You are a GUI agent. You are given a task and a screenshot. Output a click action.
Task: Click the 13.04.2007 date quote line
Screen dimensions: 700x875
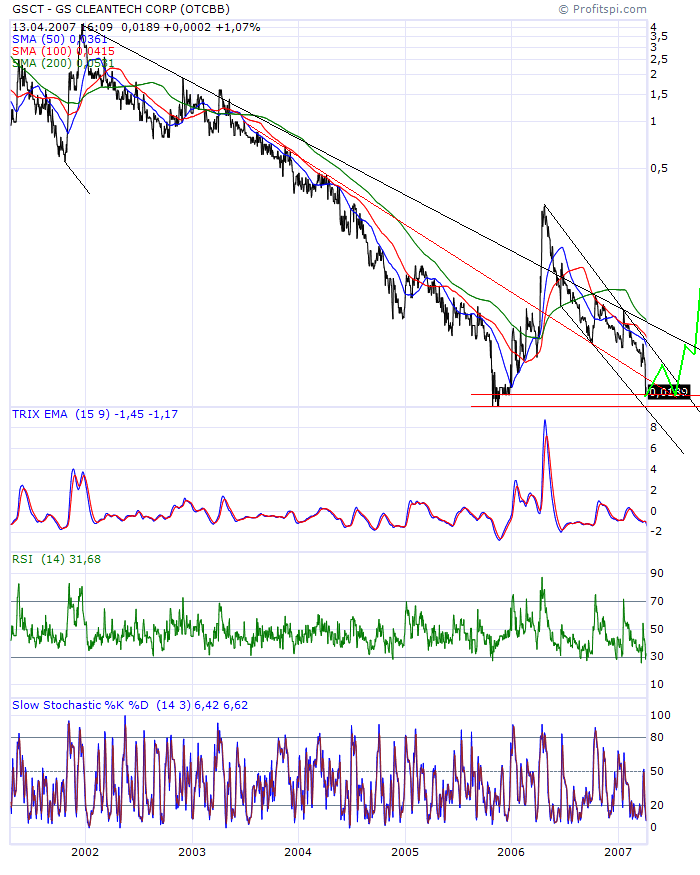[136, 27]
